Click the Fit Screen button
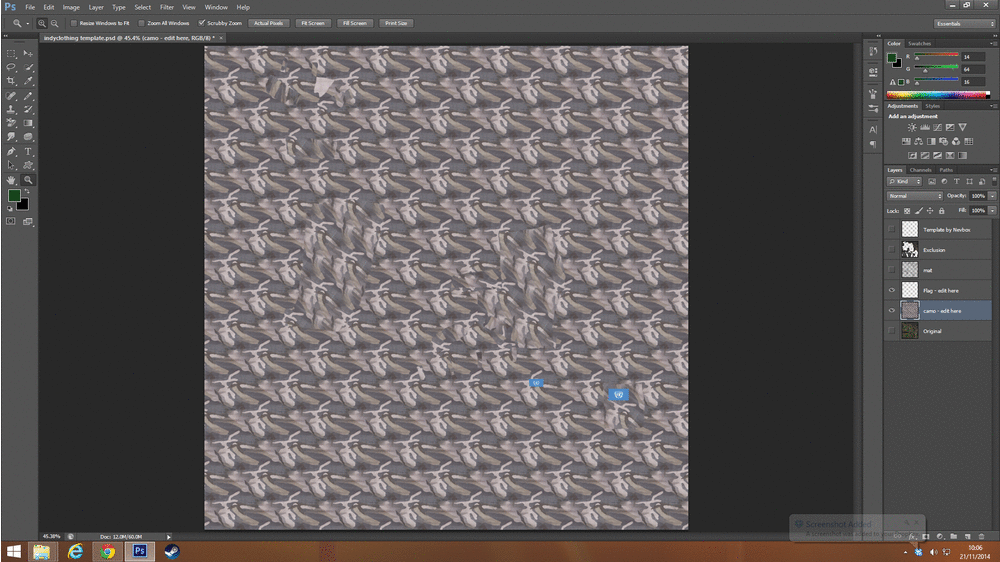This screenshot has height=562, width=1000. point(312,23)
